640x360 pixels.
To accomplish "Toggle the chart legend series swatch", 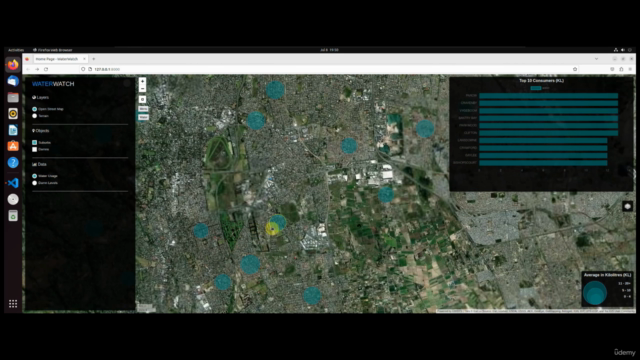I will point(536,88).
